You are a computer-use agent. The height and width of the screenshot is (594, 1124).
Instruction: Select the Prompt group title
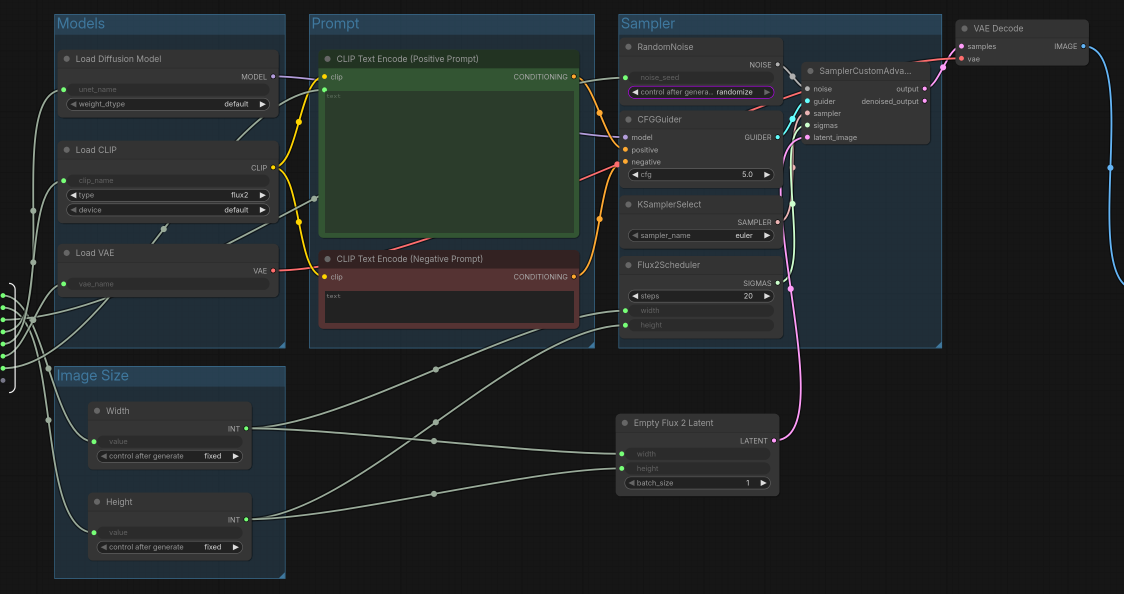335,24
